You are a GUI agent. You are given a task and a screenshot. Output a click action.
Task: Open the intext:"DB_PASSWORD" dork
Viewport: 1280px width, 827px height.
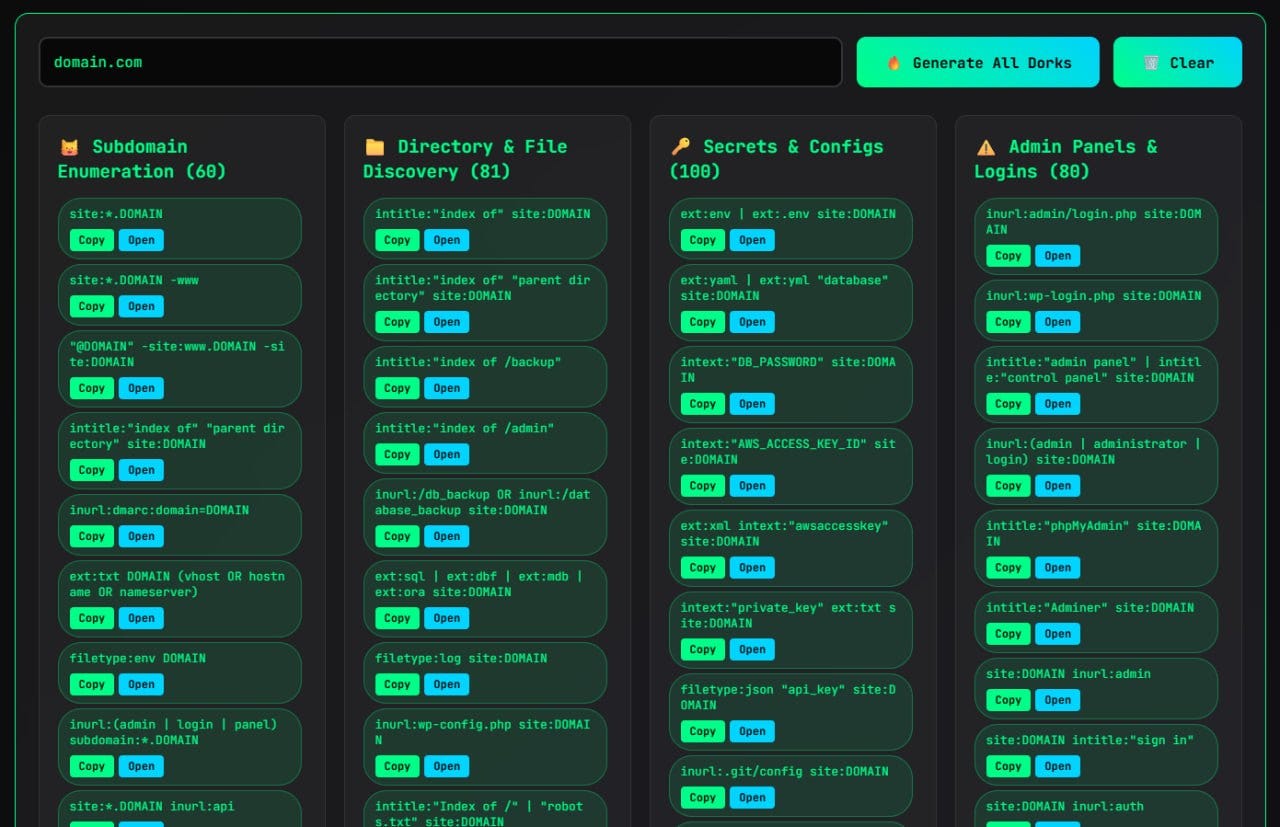tap(752, 404)
